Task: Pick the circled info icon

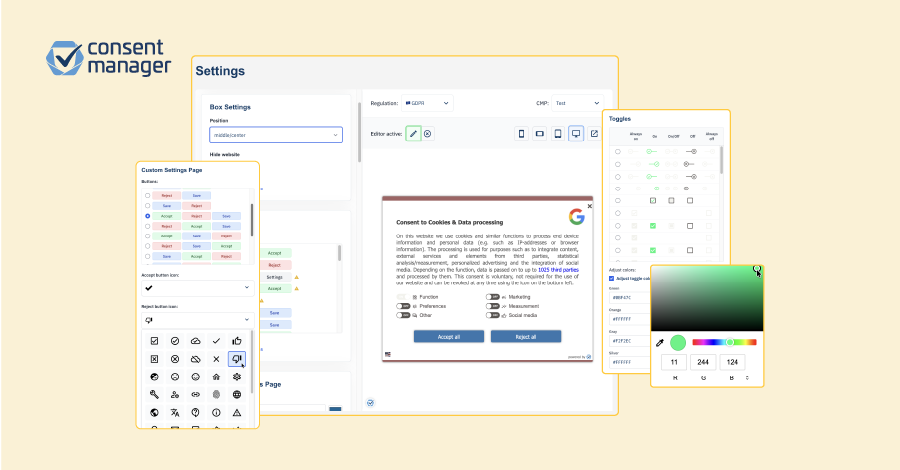Action: coord(216,413)
